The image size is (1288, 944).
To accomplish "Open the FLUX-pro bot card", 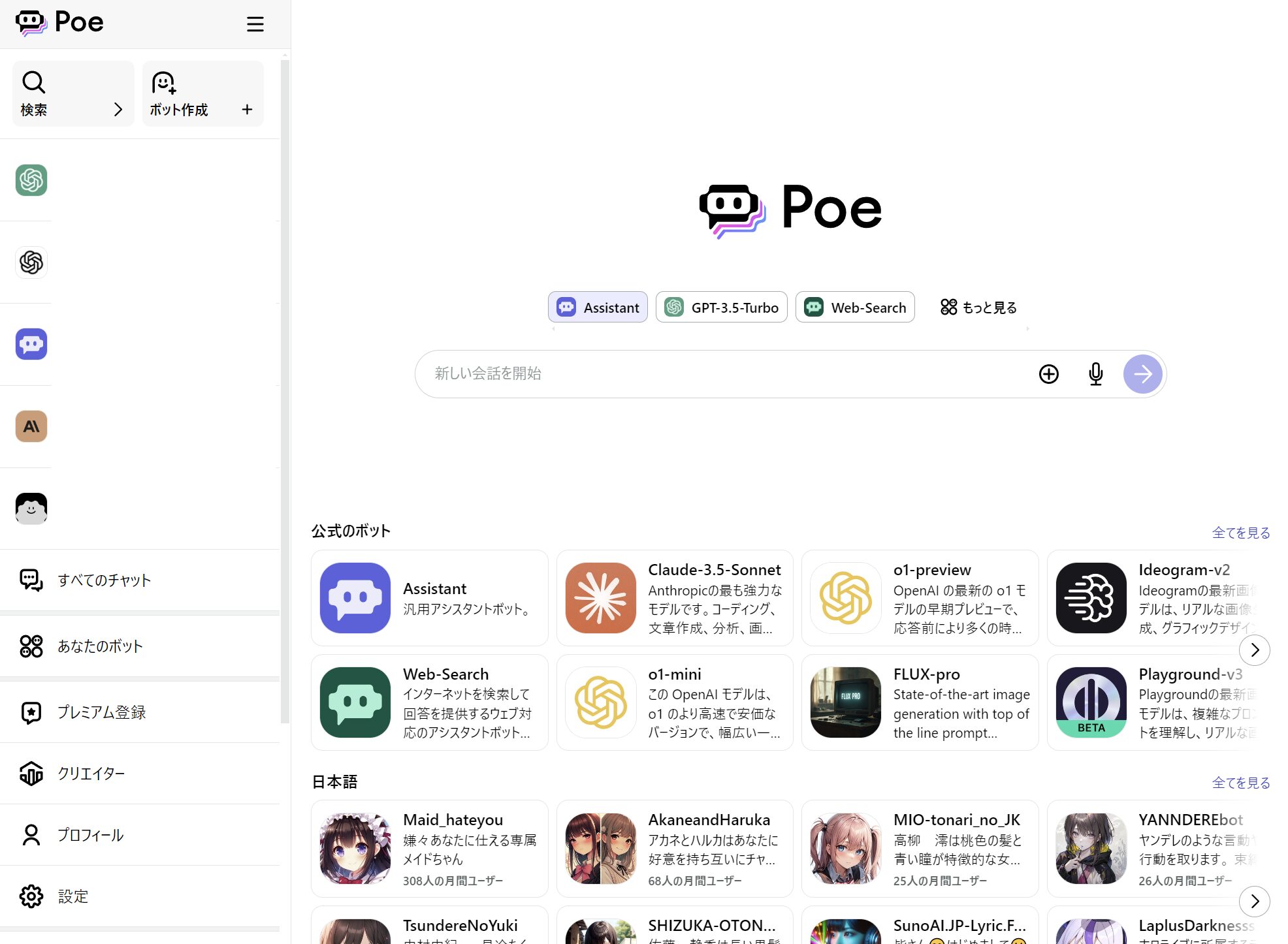I will click(920, 702).
